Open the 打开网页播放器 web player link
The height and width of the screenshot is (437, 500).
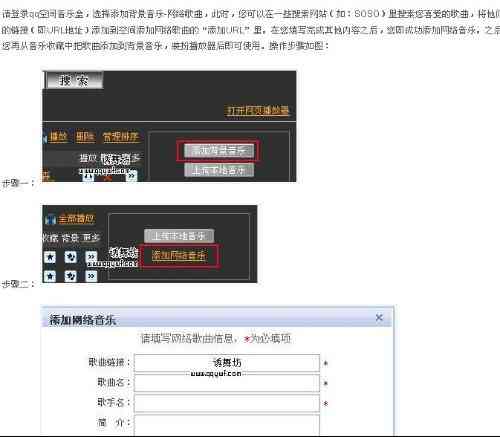[x=257, y=110]
